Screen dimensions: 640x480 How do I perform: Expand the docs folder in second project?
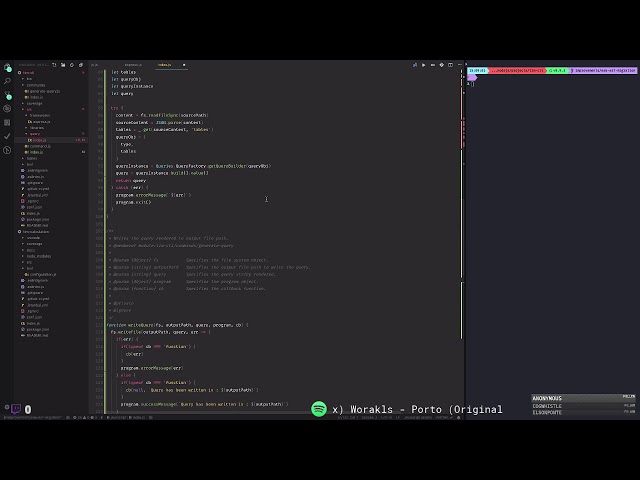point(31,250)
